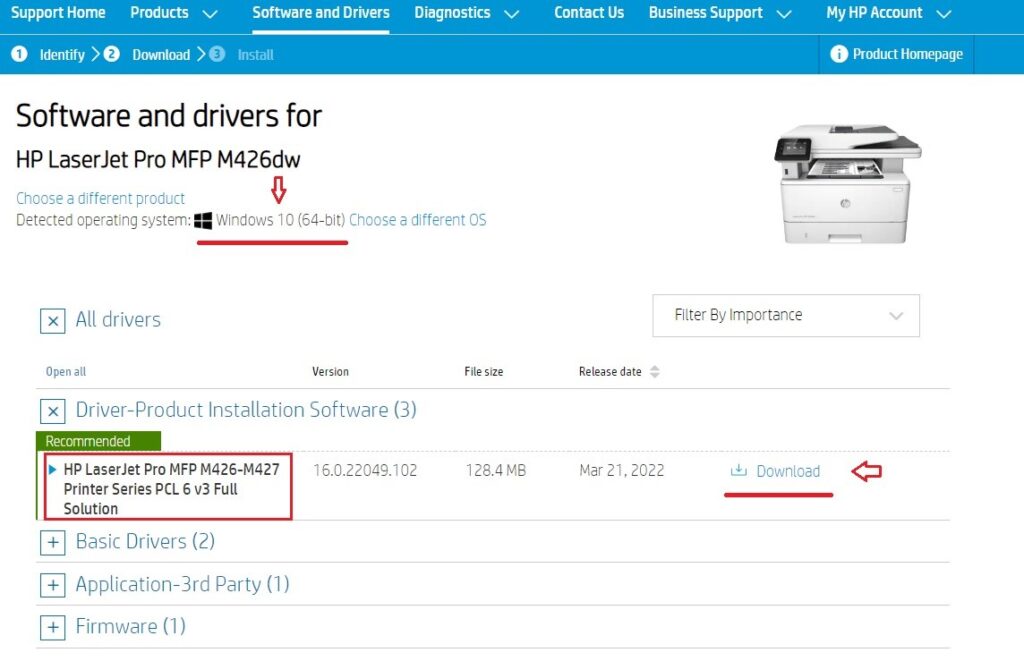Open the Products menu label
Image resolution: width=1024 pixels, height=661 pixels.
point(159,13)
